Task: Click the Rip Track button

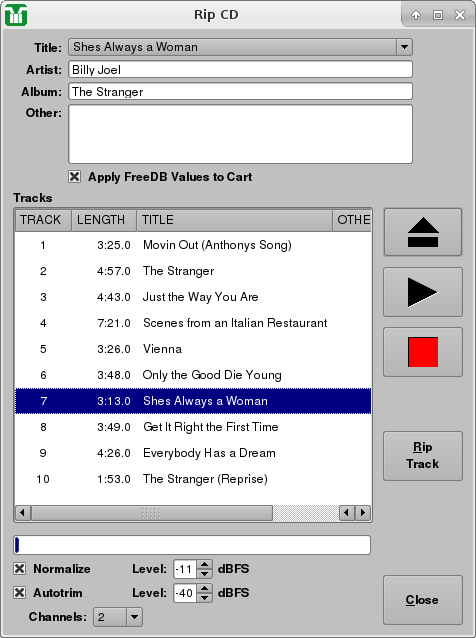Action: point(423,456)
